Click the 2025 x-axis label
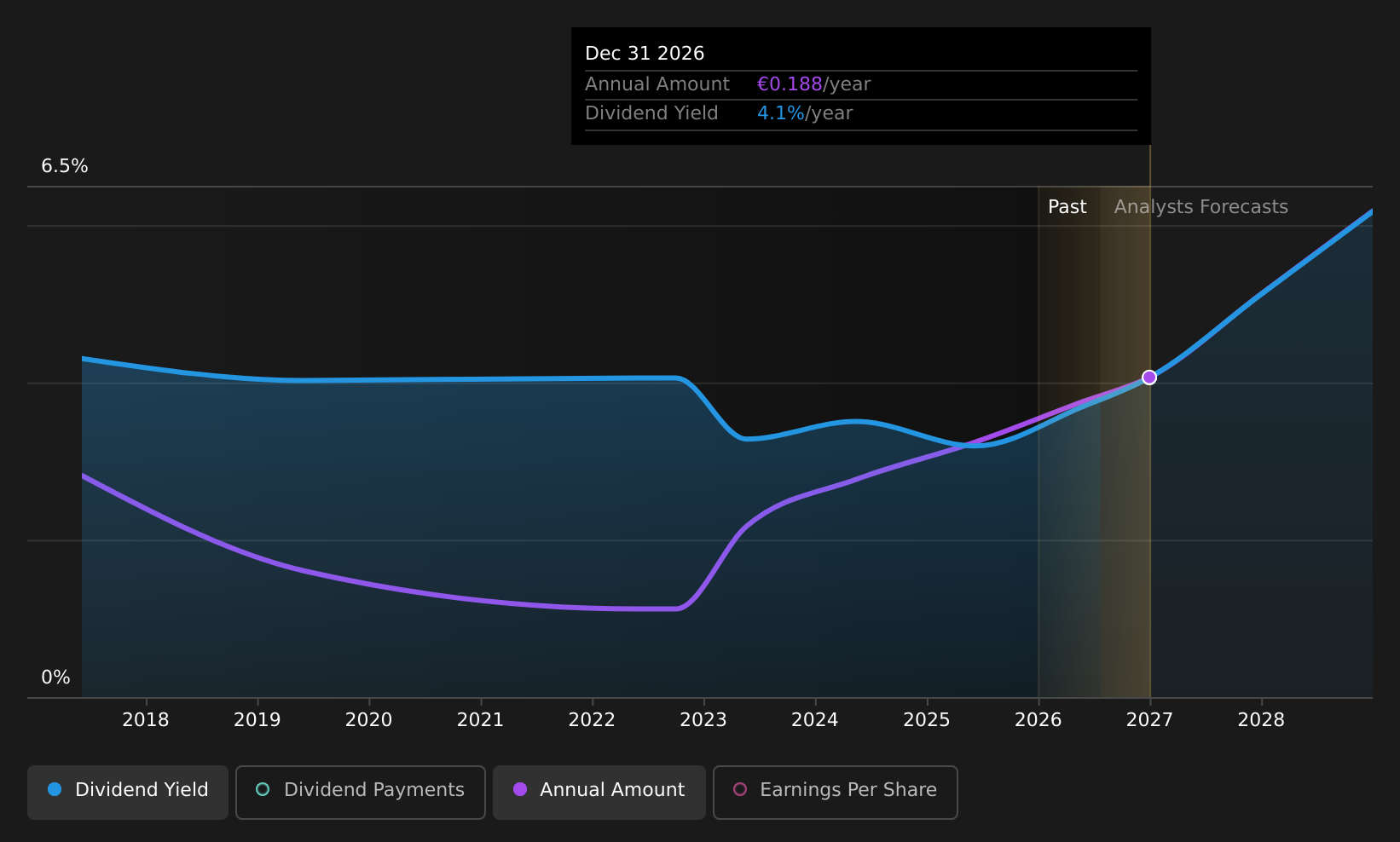This screenshot has height=842, width=1400. [x=927, y=720]
